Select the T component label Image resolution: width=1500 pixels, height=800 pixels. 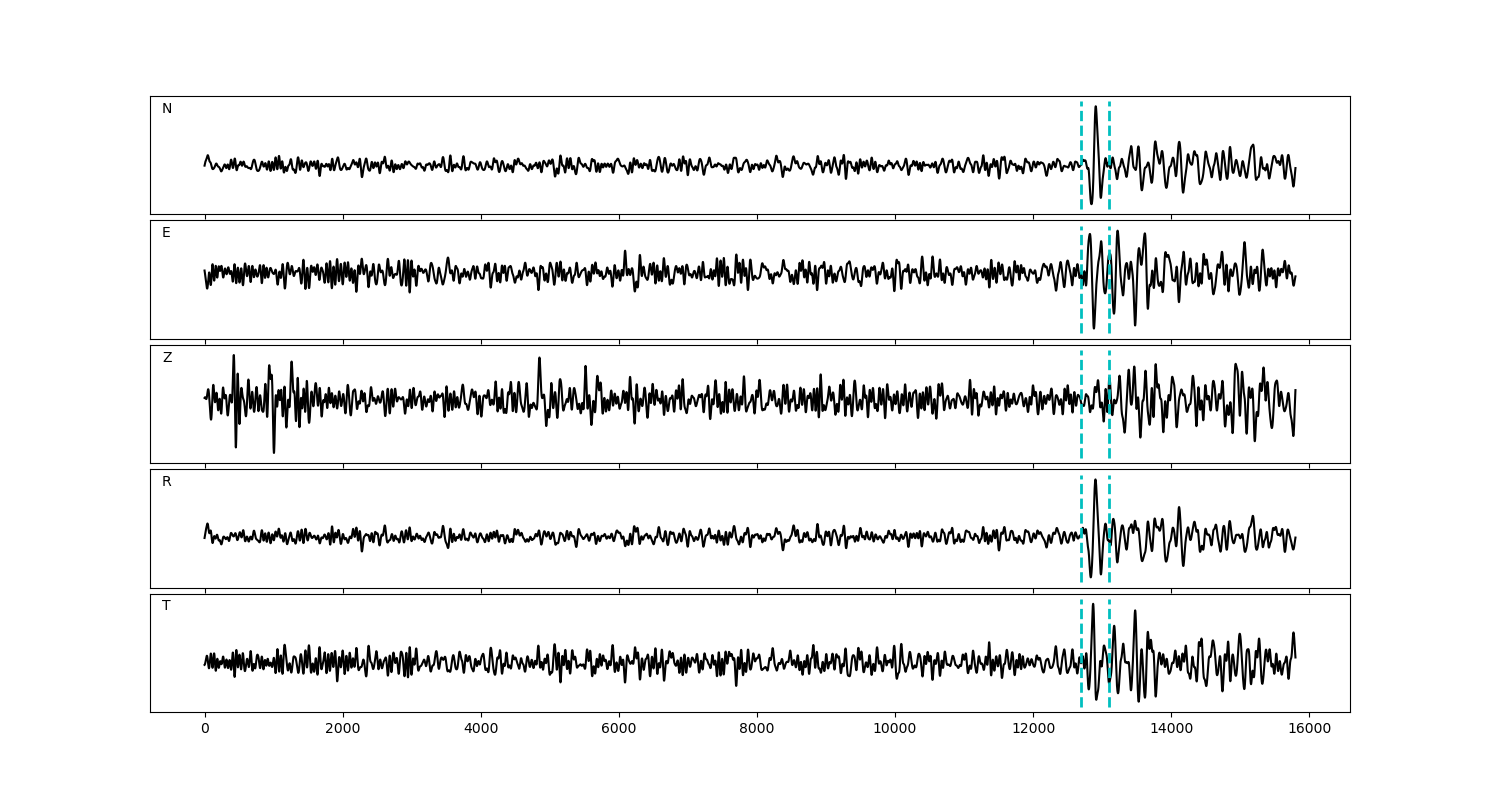pyautogui.click(x=166, y=606)
